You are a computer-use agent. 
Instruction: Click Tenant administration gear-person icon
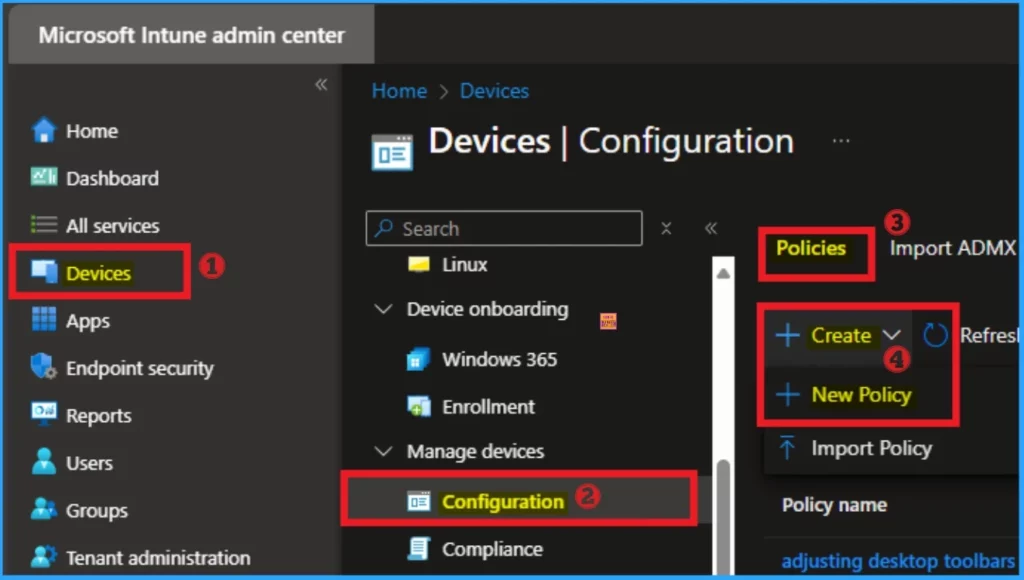pos(44,556)
